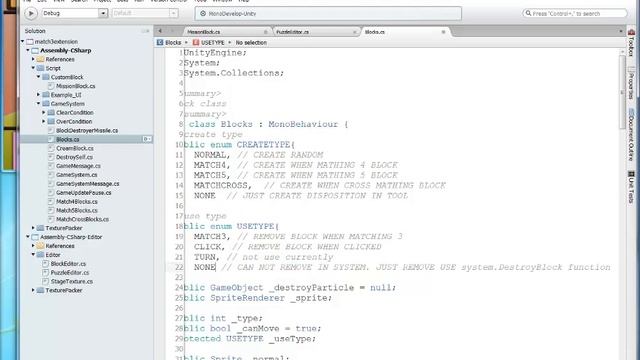Click the match3extension solution icon
The height and width of the screenshot is (360, 640).
tap(30, 42)
